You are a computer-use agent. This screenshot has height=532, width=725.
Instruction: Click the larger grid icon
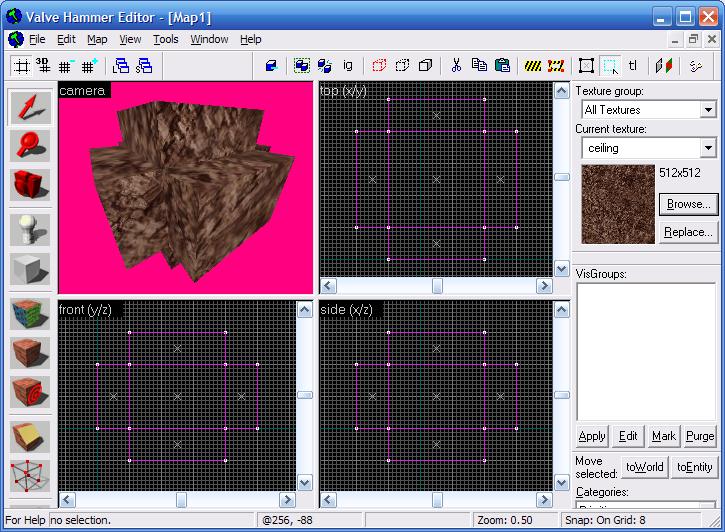[x=89, y=66]
